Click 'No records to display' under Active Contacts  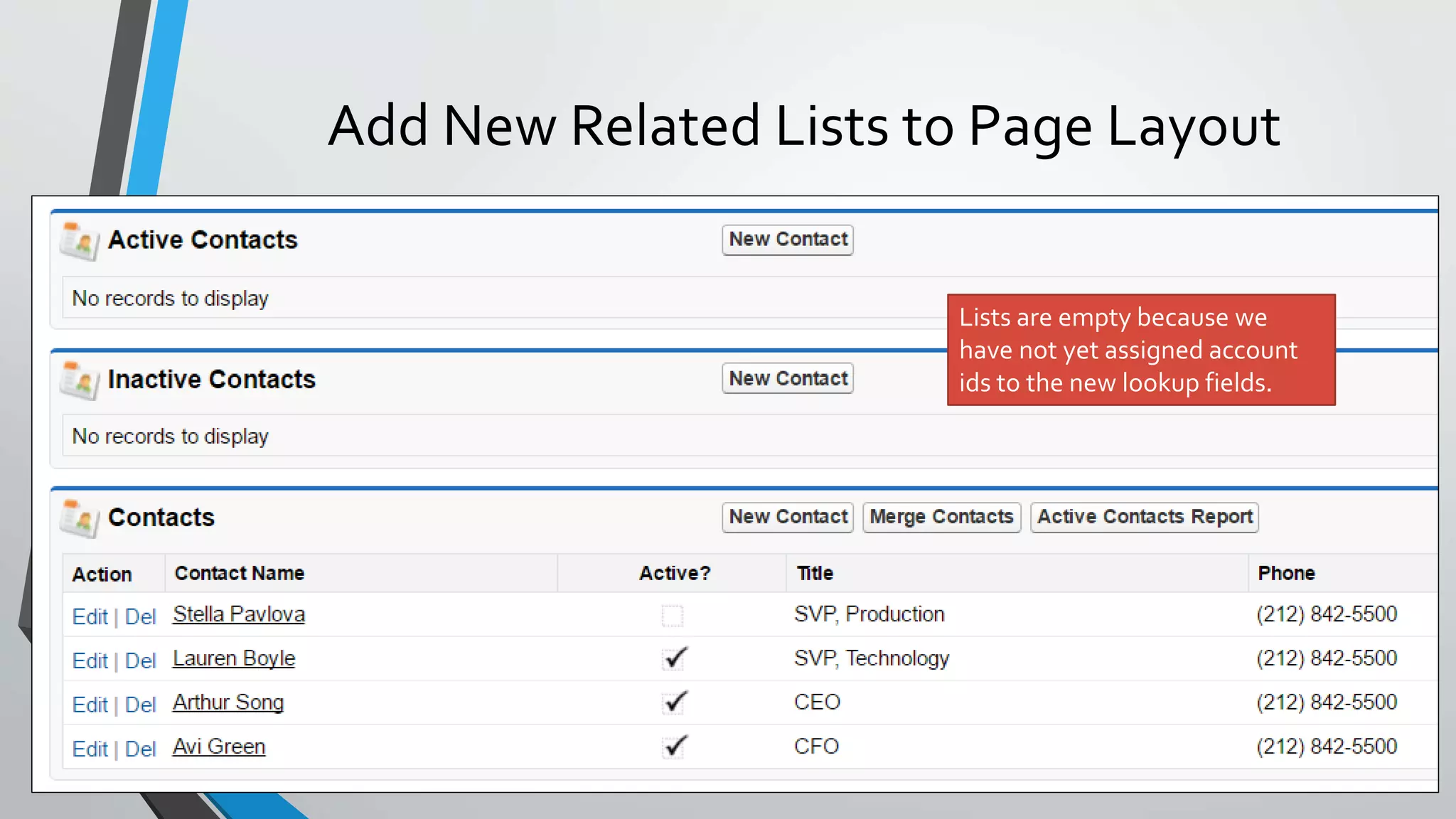point(171,299)
